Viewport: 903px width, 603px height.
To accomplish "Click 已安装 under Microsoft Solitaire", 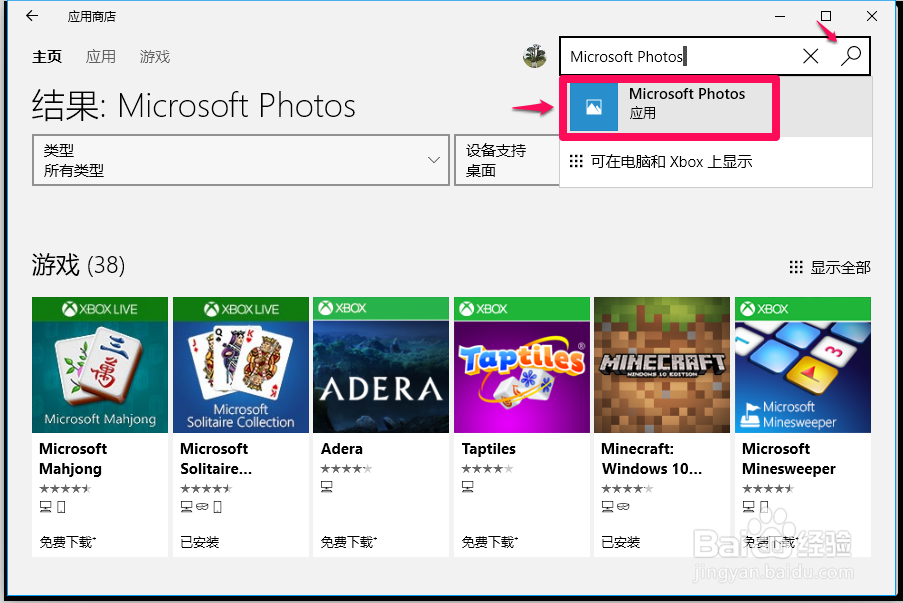I will (x=200, y=542).
